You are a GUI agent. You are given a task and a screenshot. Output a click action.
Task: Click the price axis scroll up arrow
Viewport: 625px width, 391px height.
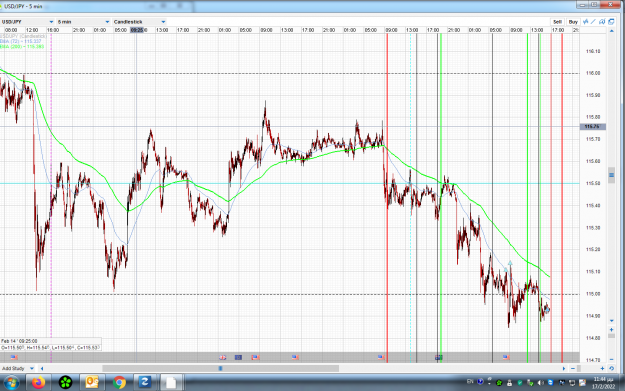pos(611,31)
